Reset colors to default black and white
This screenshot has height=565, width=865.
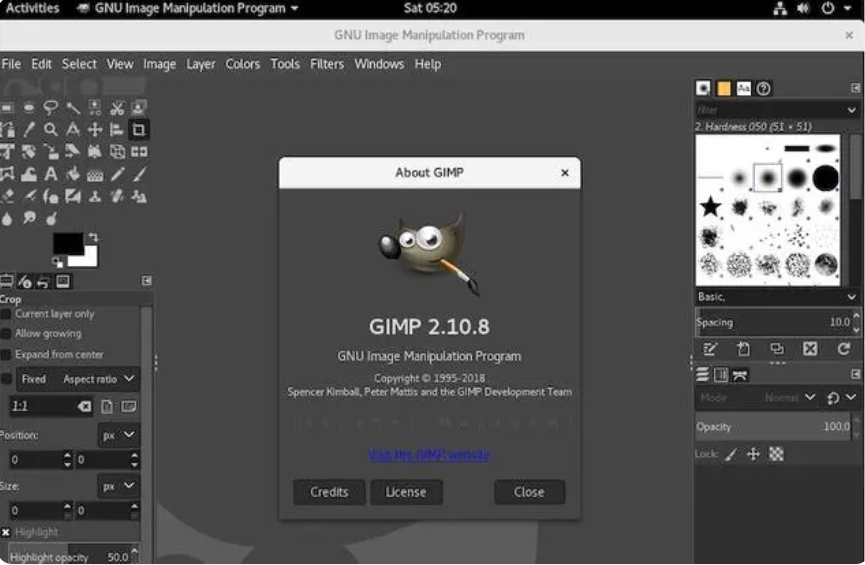57,262
